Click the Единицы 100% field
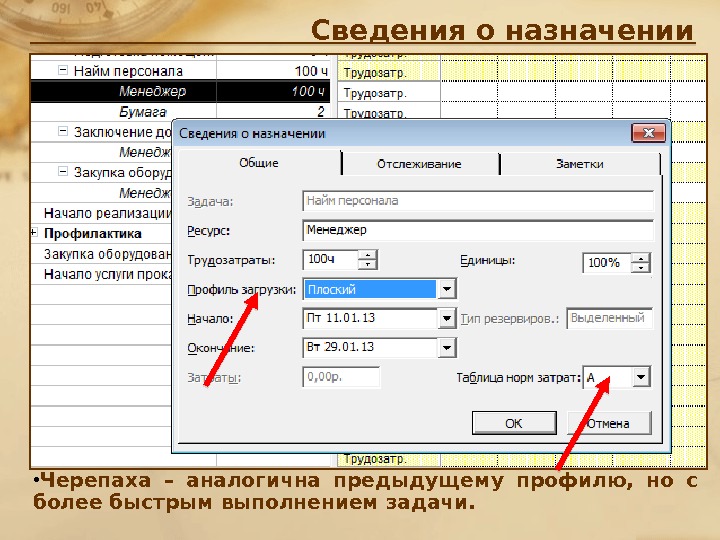Image resolution: width=720 pixels, height=540 pixels. (x=607, y=263)
